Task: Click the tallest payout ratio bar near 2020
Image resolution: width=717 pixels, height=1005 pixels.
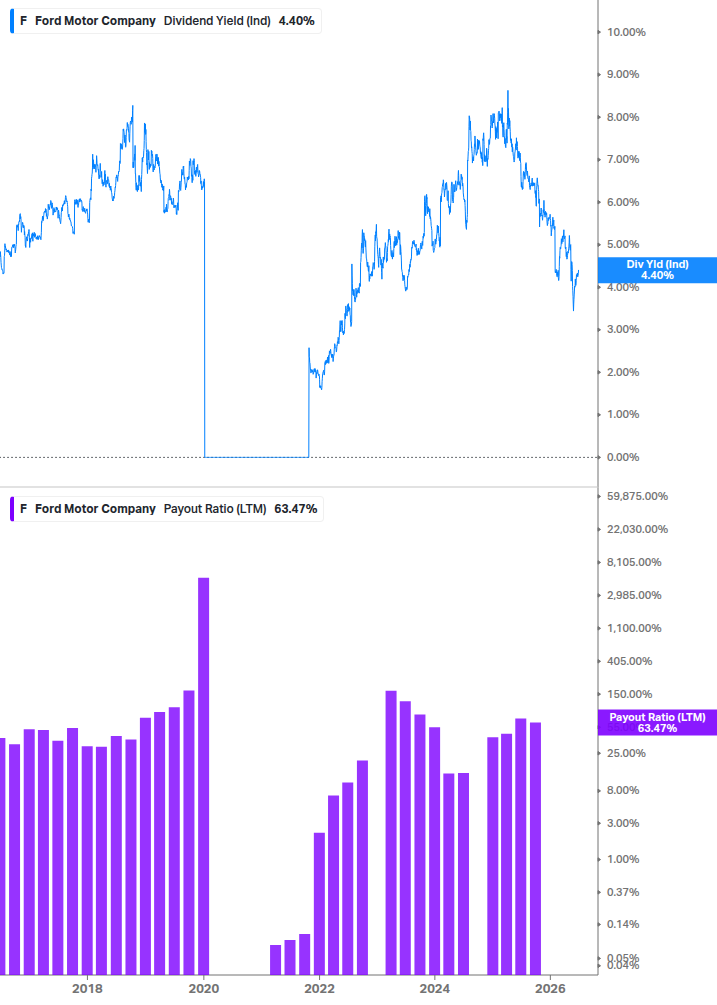Action: click(203, 776)
